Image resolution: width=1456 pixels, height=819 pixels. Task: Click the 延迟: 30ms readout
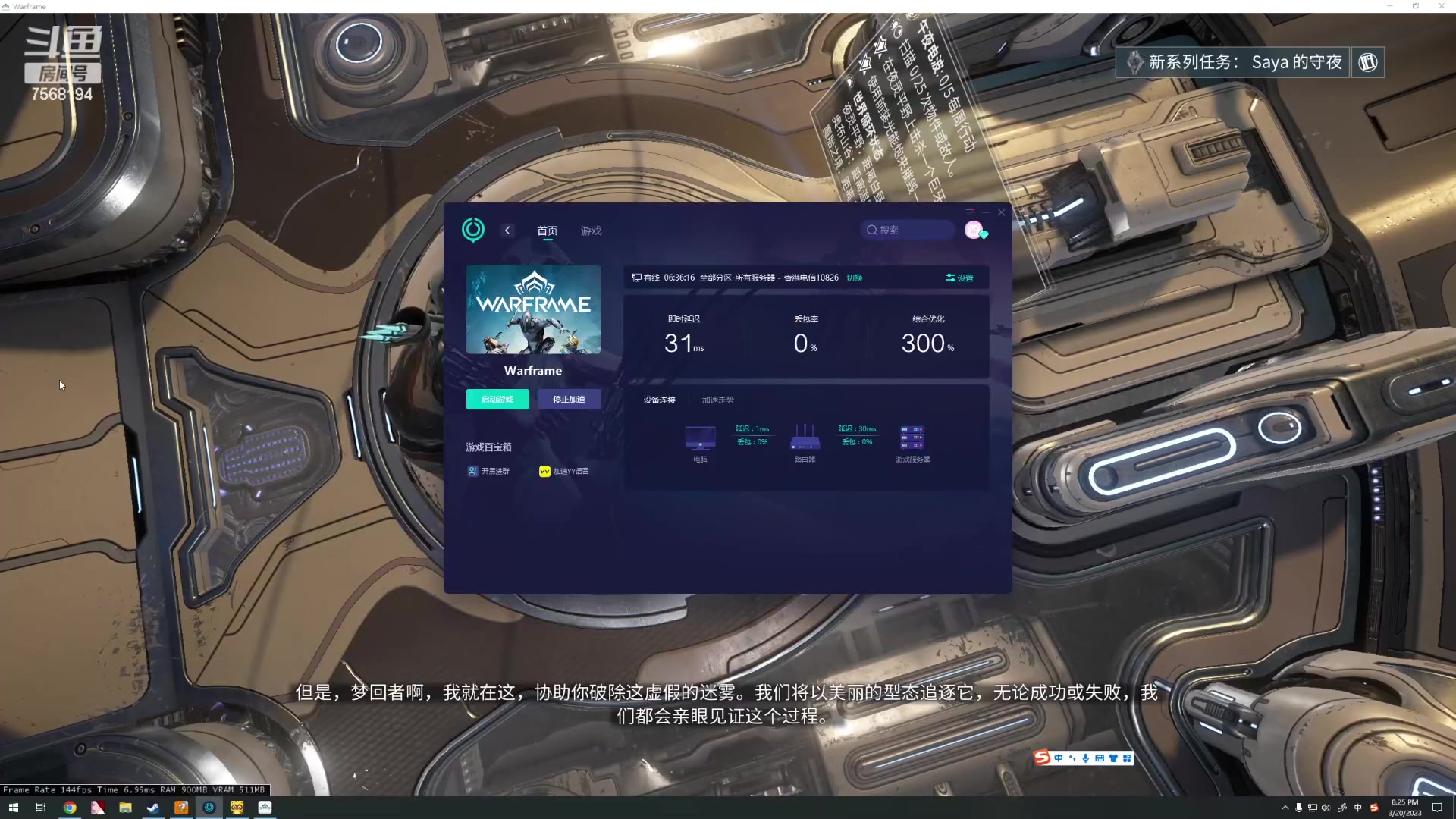click(x=857, y=428)
